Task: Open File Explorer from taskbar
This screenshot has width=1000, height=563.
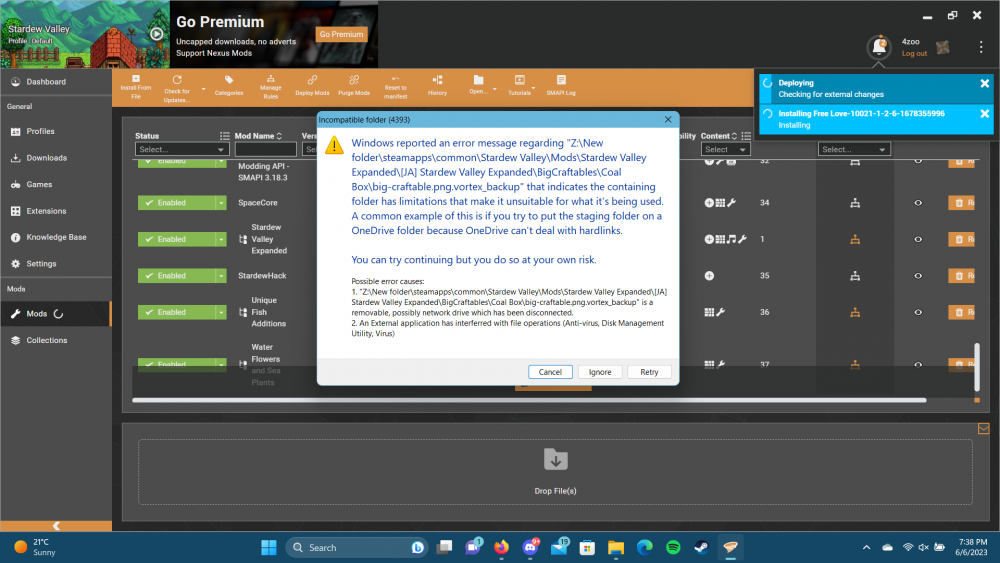Action: (615, 547)
